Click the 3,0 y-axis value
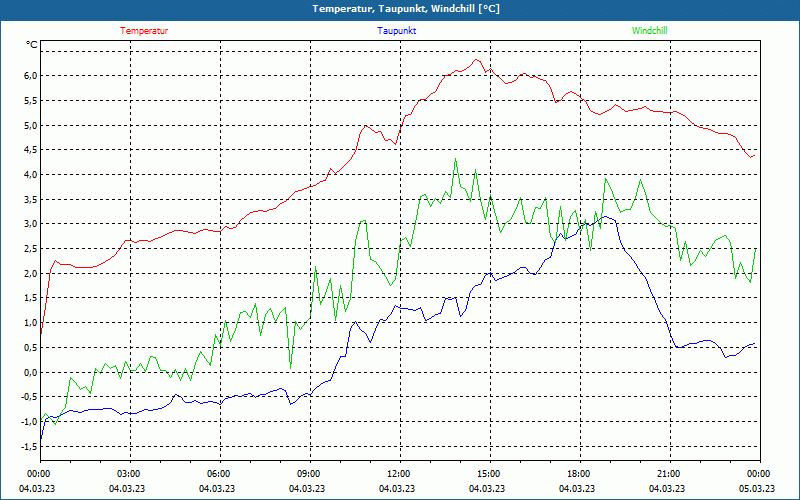This screenshot has width=800, height=500. [31, 224]
